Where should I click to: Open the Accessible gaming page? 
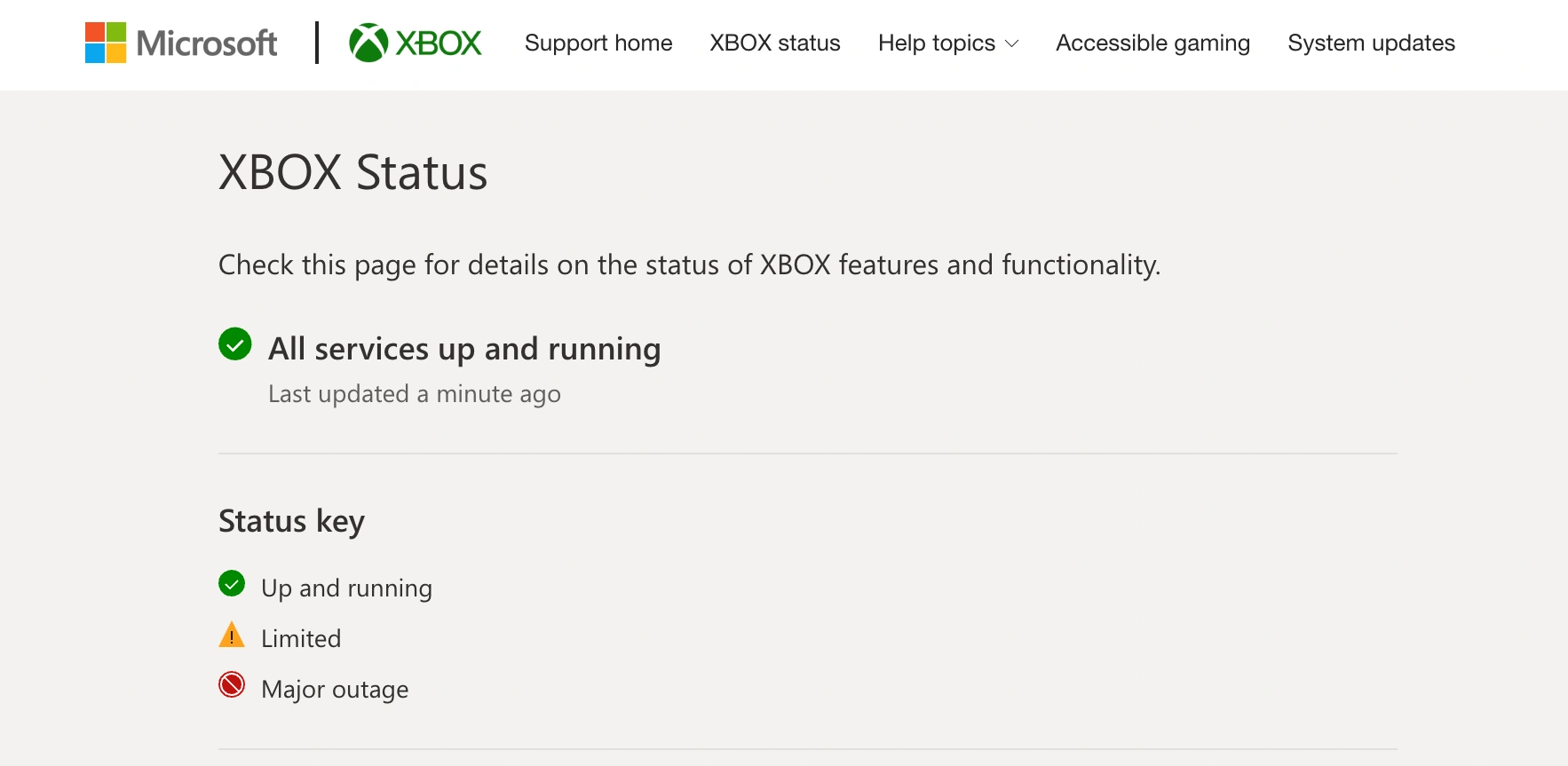pos(1152,43)
